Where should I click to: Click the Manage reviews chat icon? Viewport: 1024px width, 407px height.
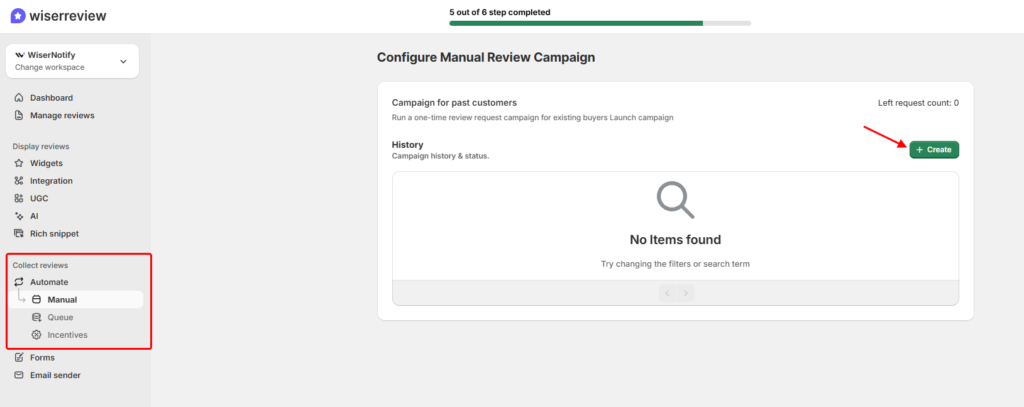pyautogui.click(x=19, y=115)
